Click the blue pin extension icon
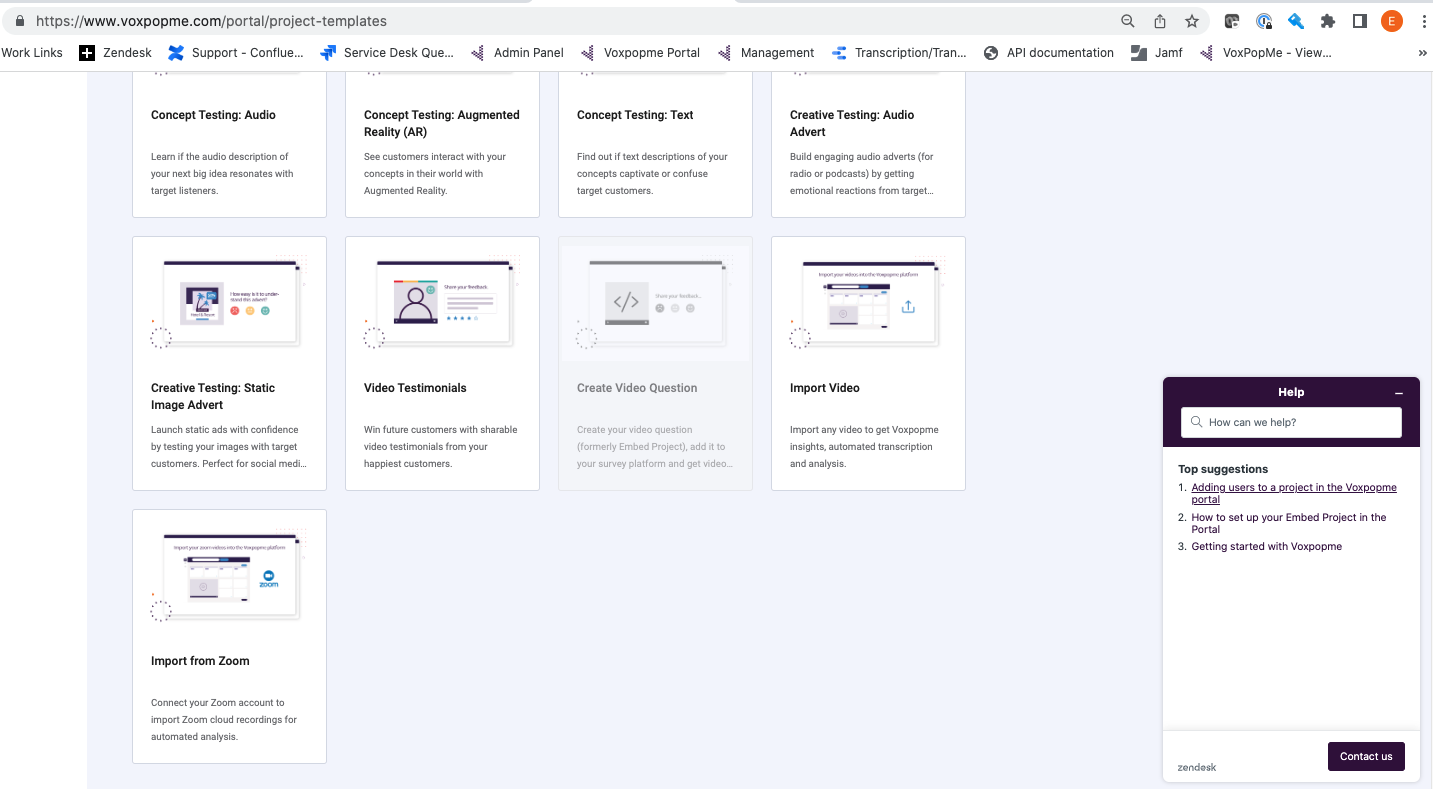The image size is (1433, 789). (1296, 21)
